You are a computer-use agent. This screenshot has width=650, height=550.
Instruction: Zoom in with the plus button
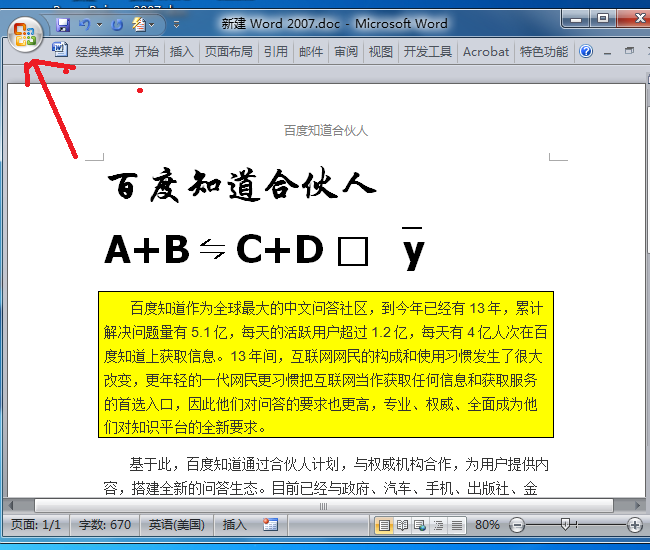[x=635, y=525]
